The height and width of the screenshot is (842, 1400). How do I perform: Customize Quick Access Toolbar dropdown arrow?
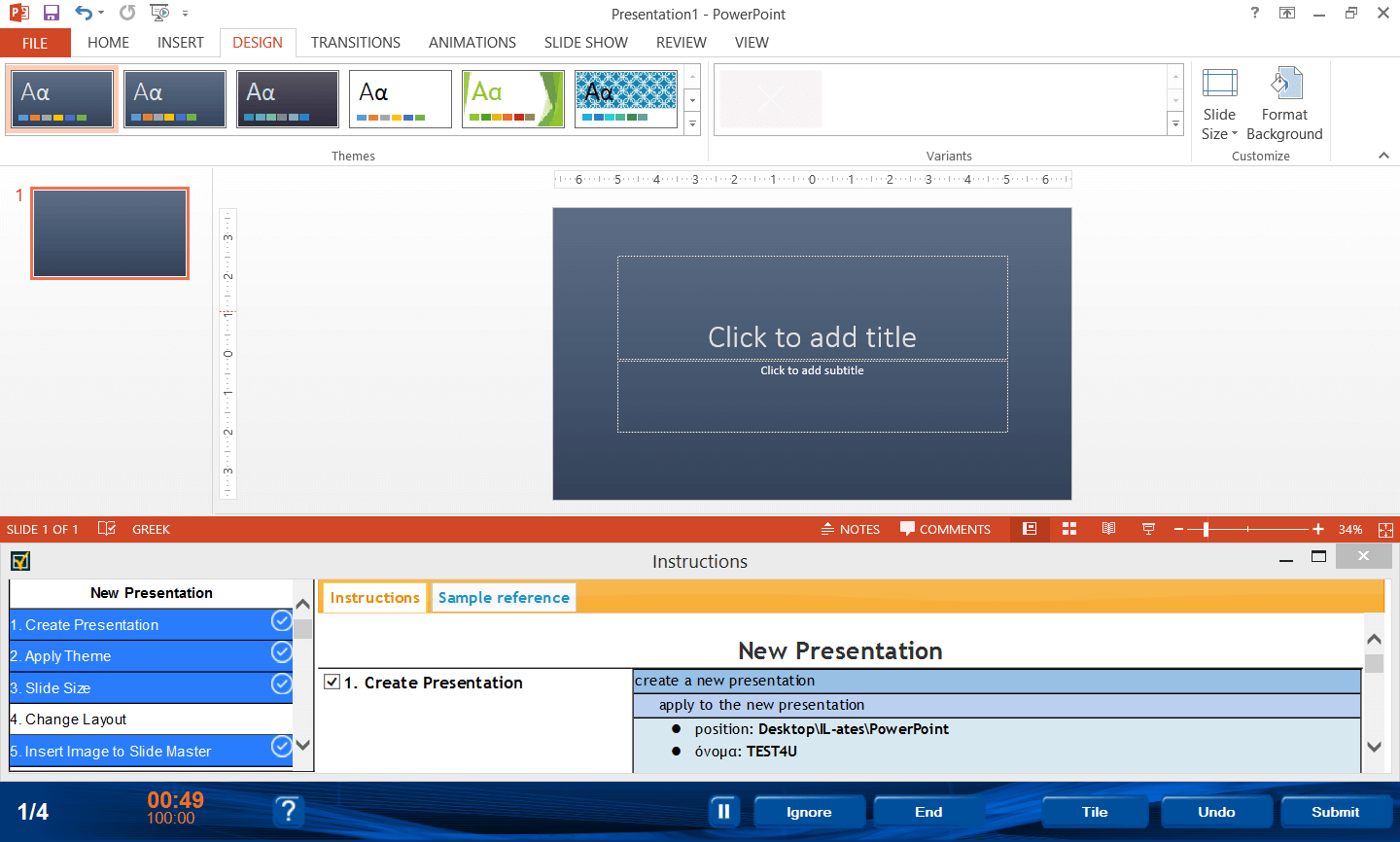click(x=185, y=14)
